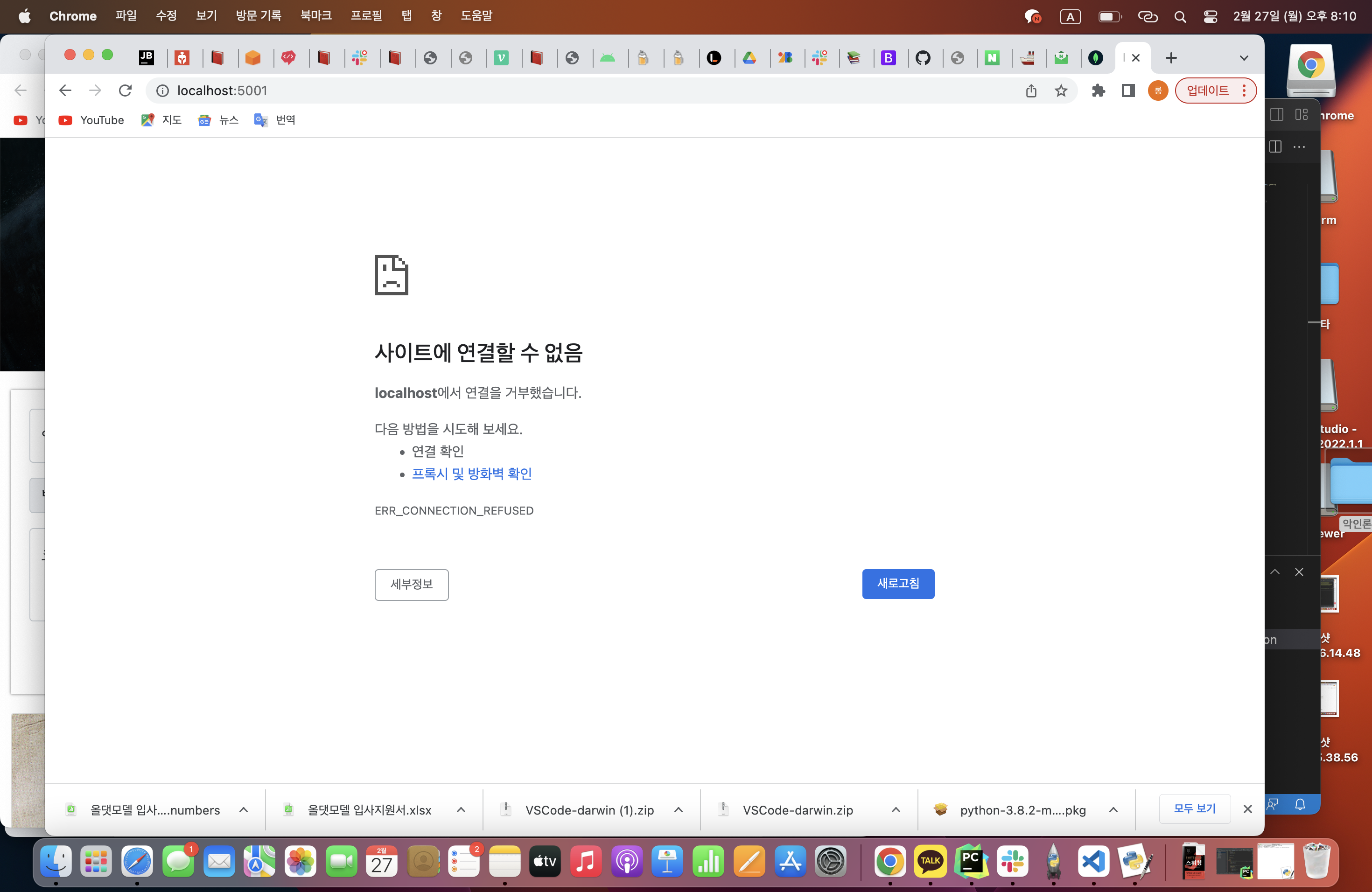Open the 파일 menu
This screenshot has width=1372, height=892.
pos(126,15)
